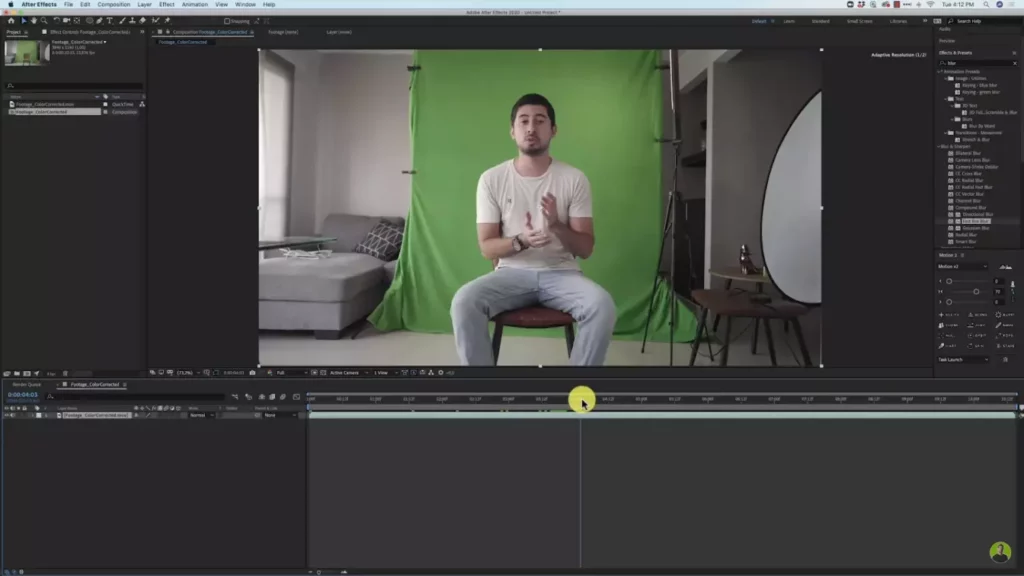Enable the Snapping checkbox
Image resolution: width=1024 pixels, height=576 pixels.
[x=227, y=20]
